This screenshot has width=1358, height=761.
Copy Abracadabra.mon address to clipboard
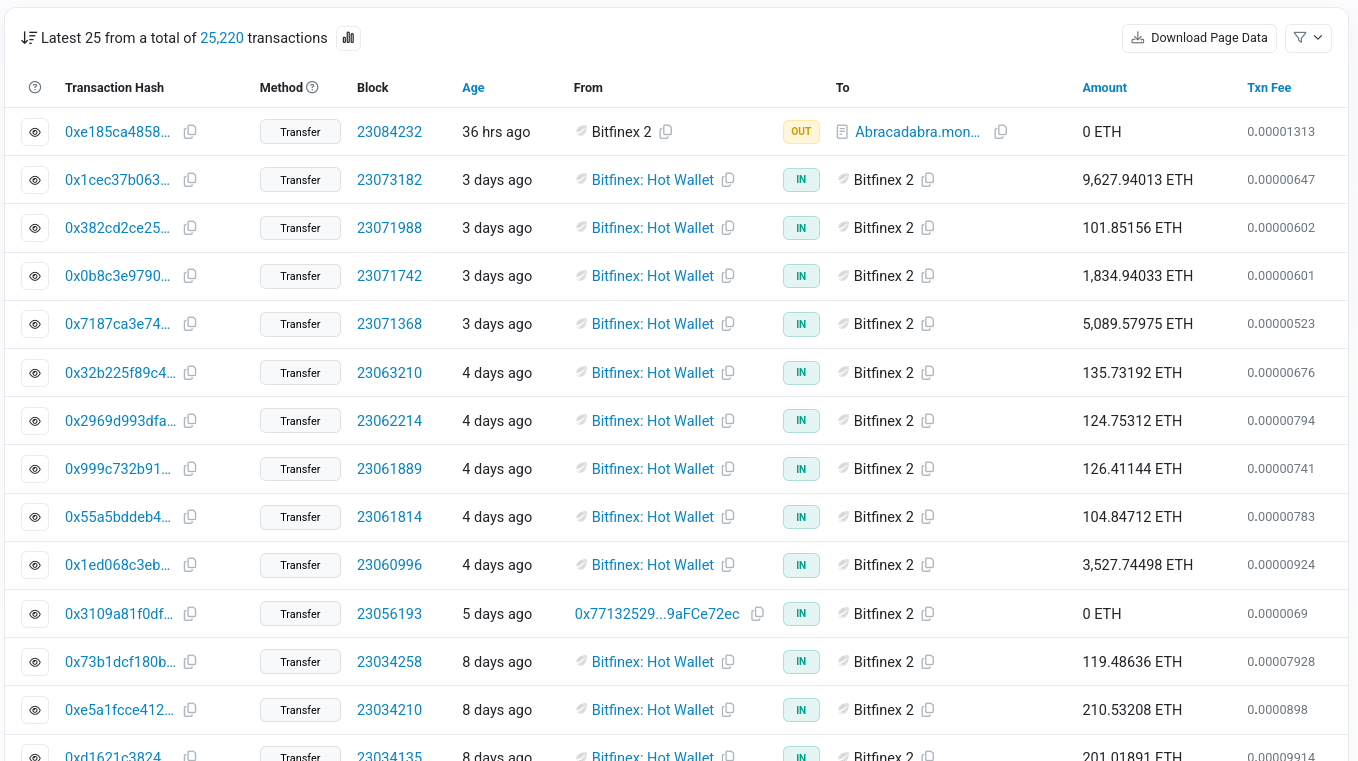[x=1000, y=132]
